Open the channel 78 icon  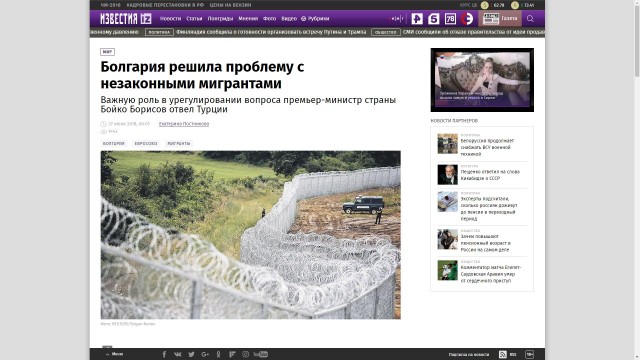(450, 18)
